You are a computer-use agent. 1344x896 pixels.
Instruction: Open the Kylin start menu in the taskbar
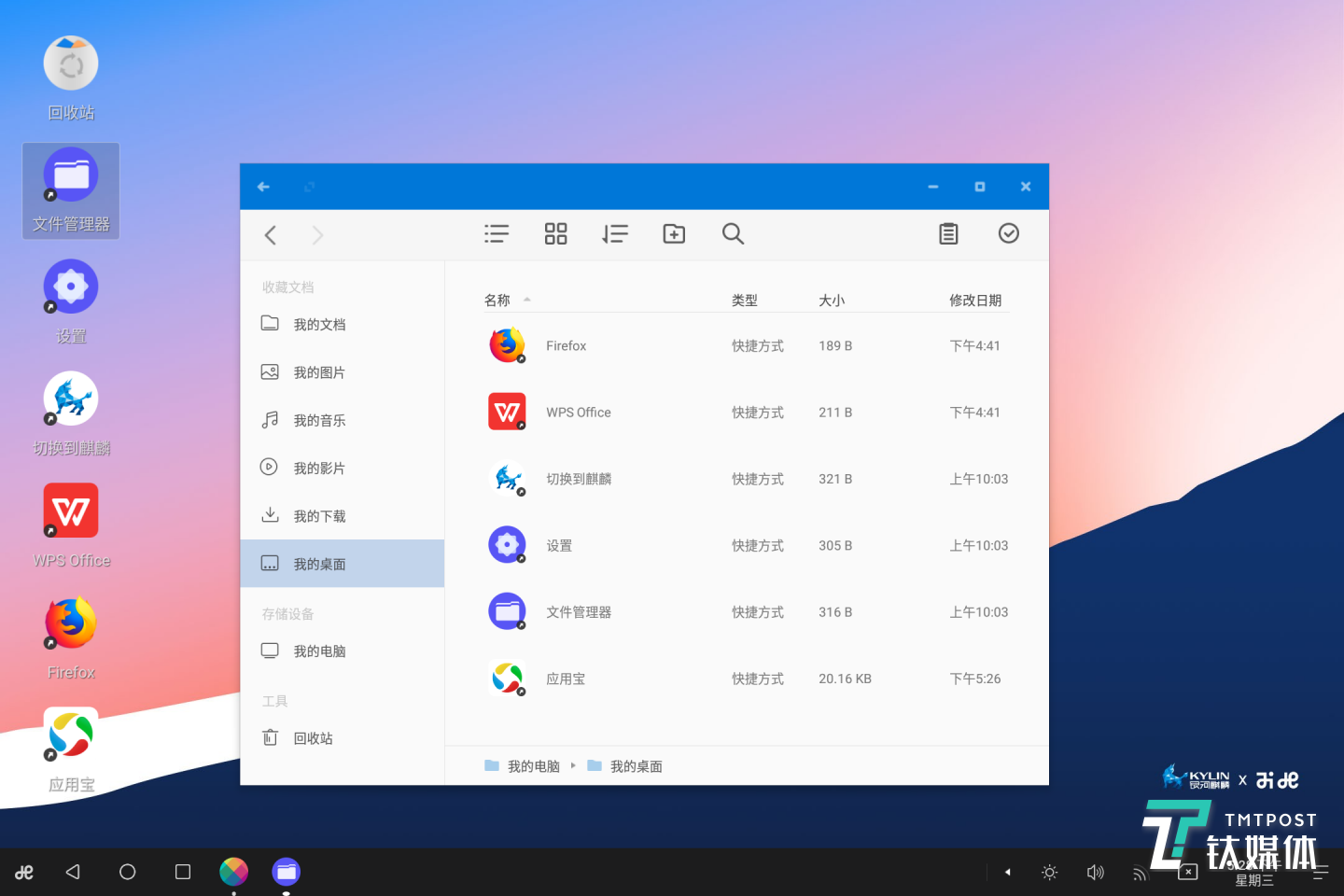coord(23,872)
